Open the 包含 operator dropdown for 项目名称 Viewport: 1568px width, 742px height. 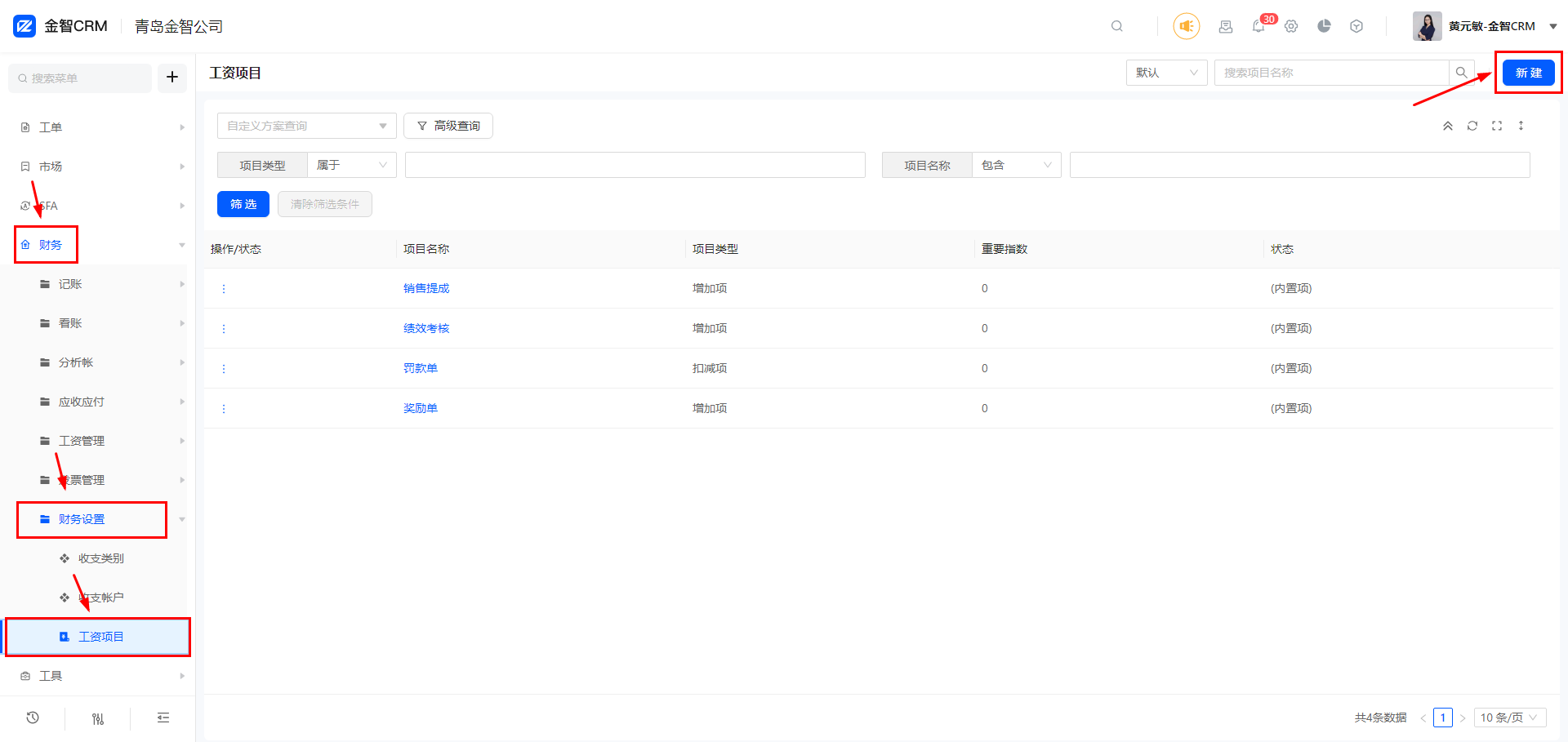point(1017,165)
